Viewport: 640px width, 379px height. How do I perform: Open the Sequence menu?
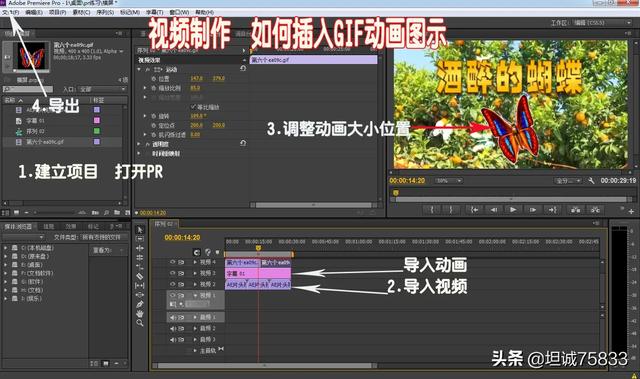tap(105, 12)
